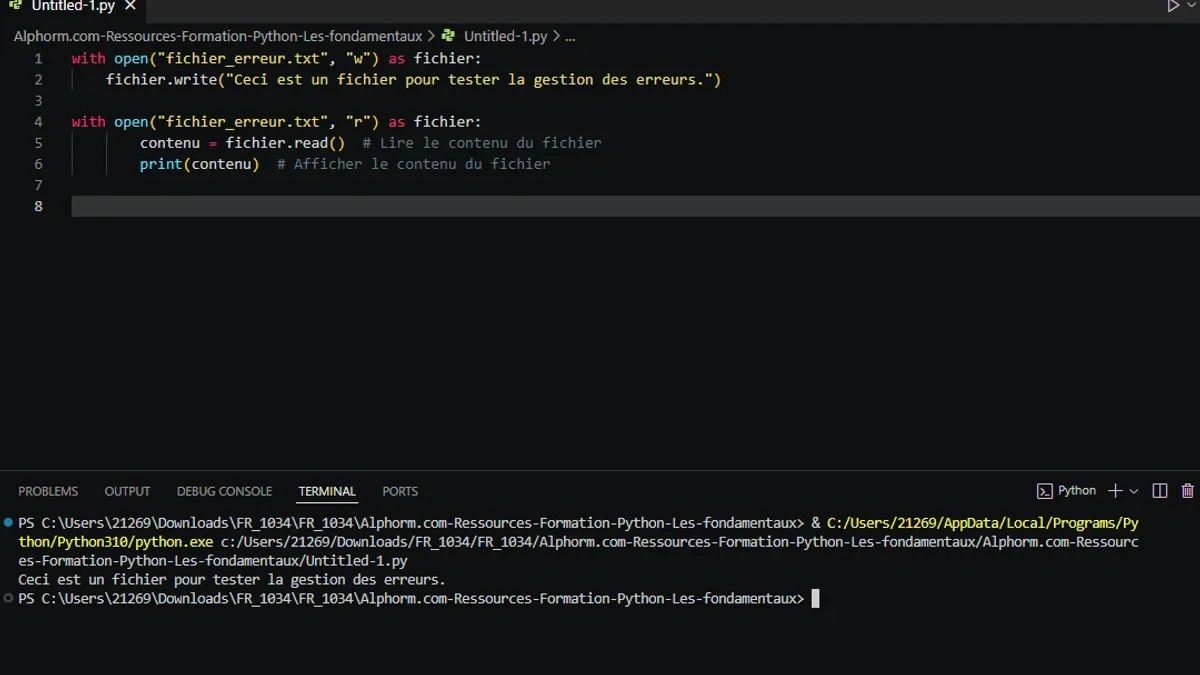Split the terminal pane
The image size is (1200, 675).
pos(1160,491)
